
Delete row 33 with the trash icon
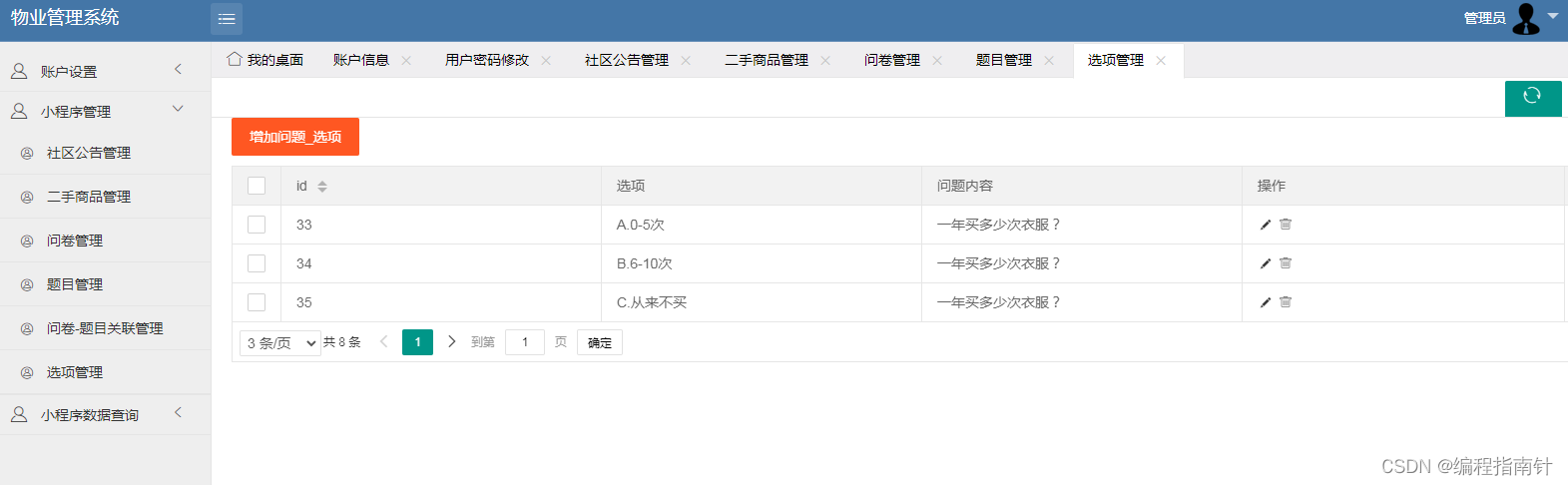[1286, 225]
